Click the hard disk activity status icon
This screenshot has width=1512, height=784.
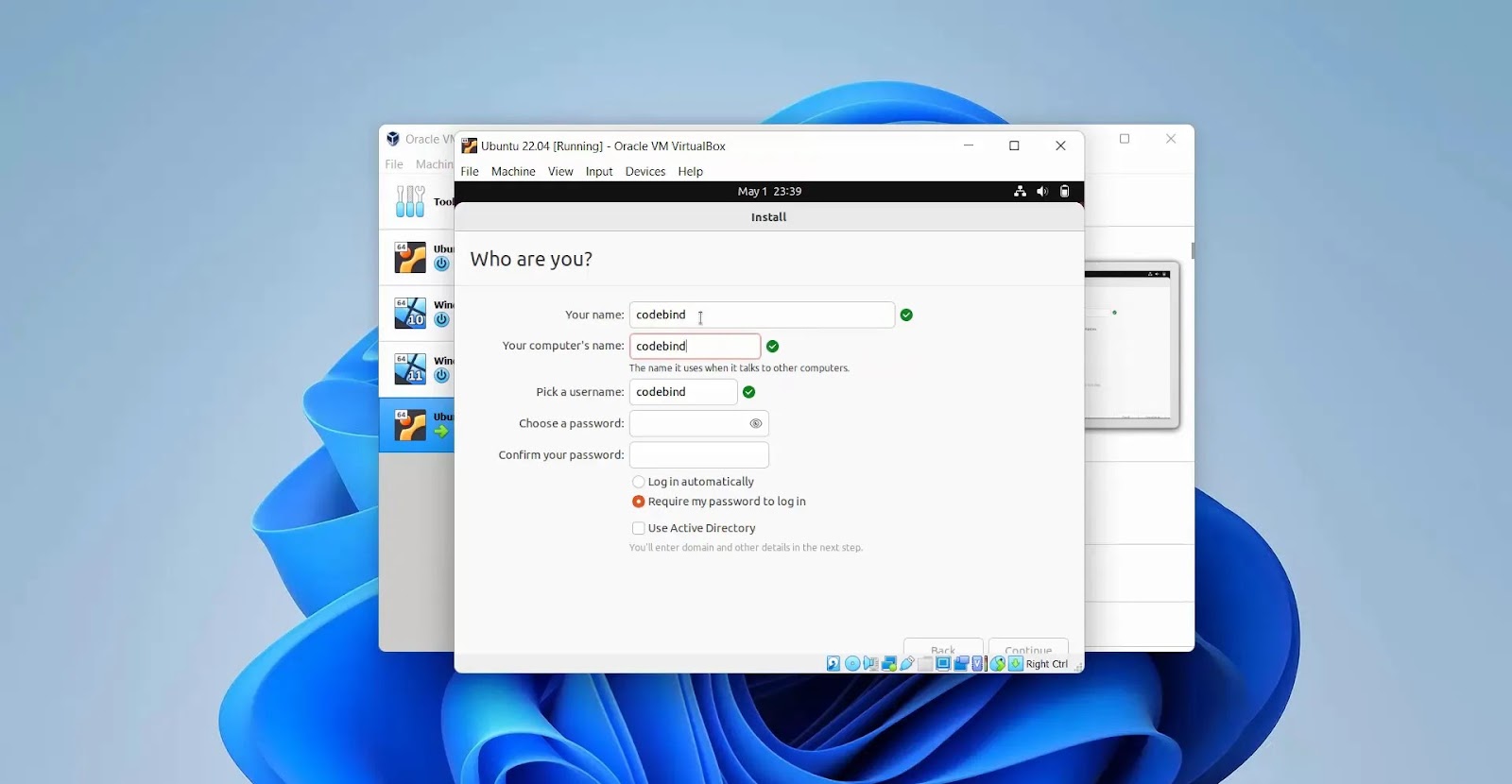tap(833, 664)
